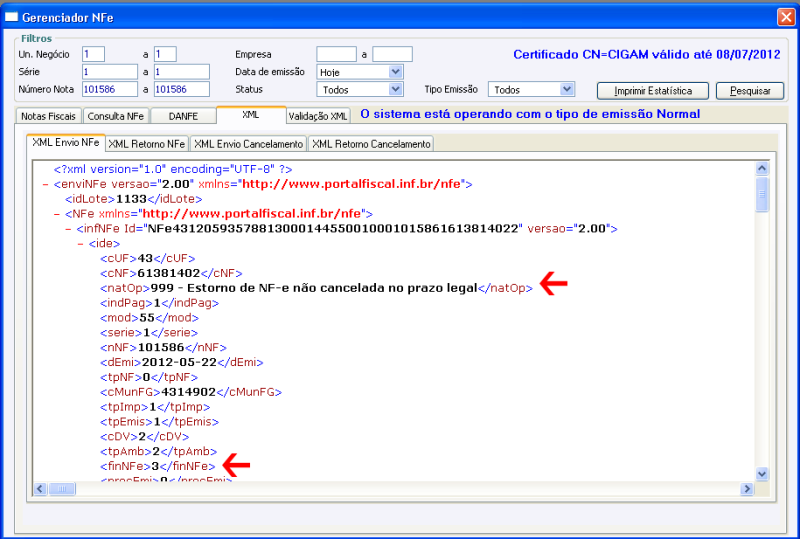This screenshot has width=800, height=539.
Task: Click the tpNF 0 line
Action: (x=149, y=377)
